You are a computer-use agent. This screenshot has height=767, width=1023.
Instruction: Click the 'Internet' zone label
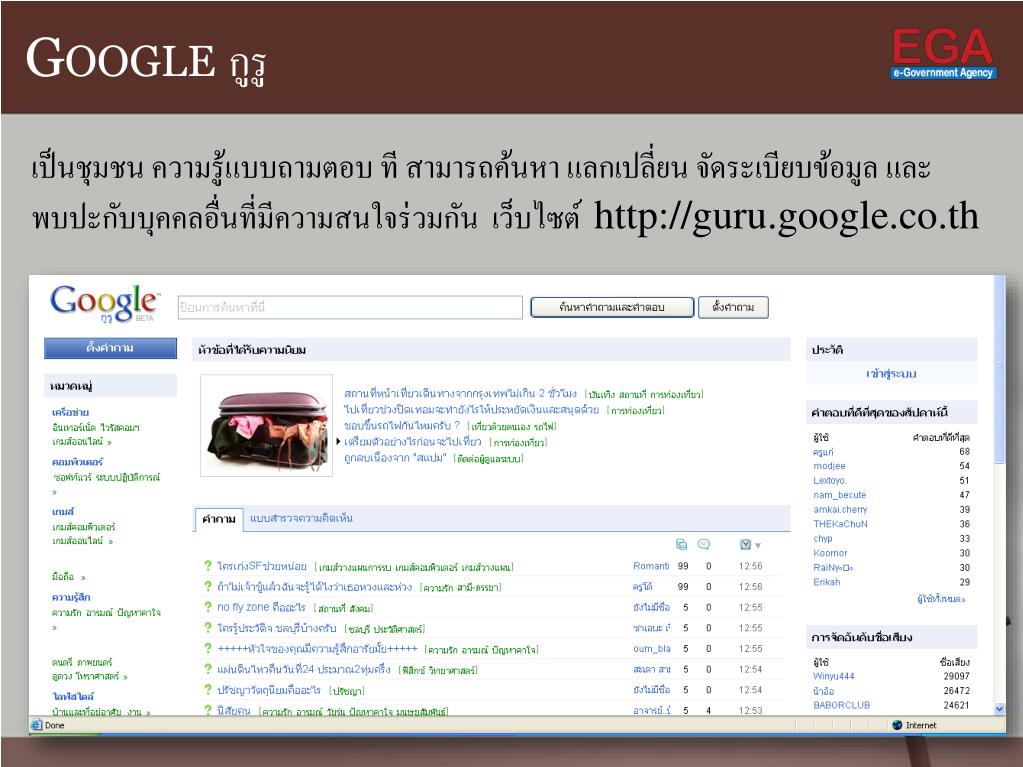(x=921, y=725)
